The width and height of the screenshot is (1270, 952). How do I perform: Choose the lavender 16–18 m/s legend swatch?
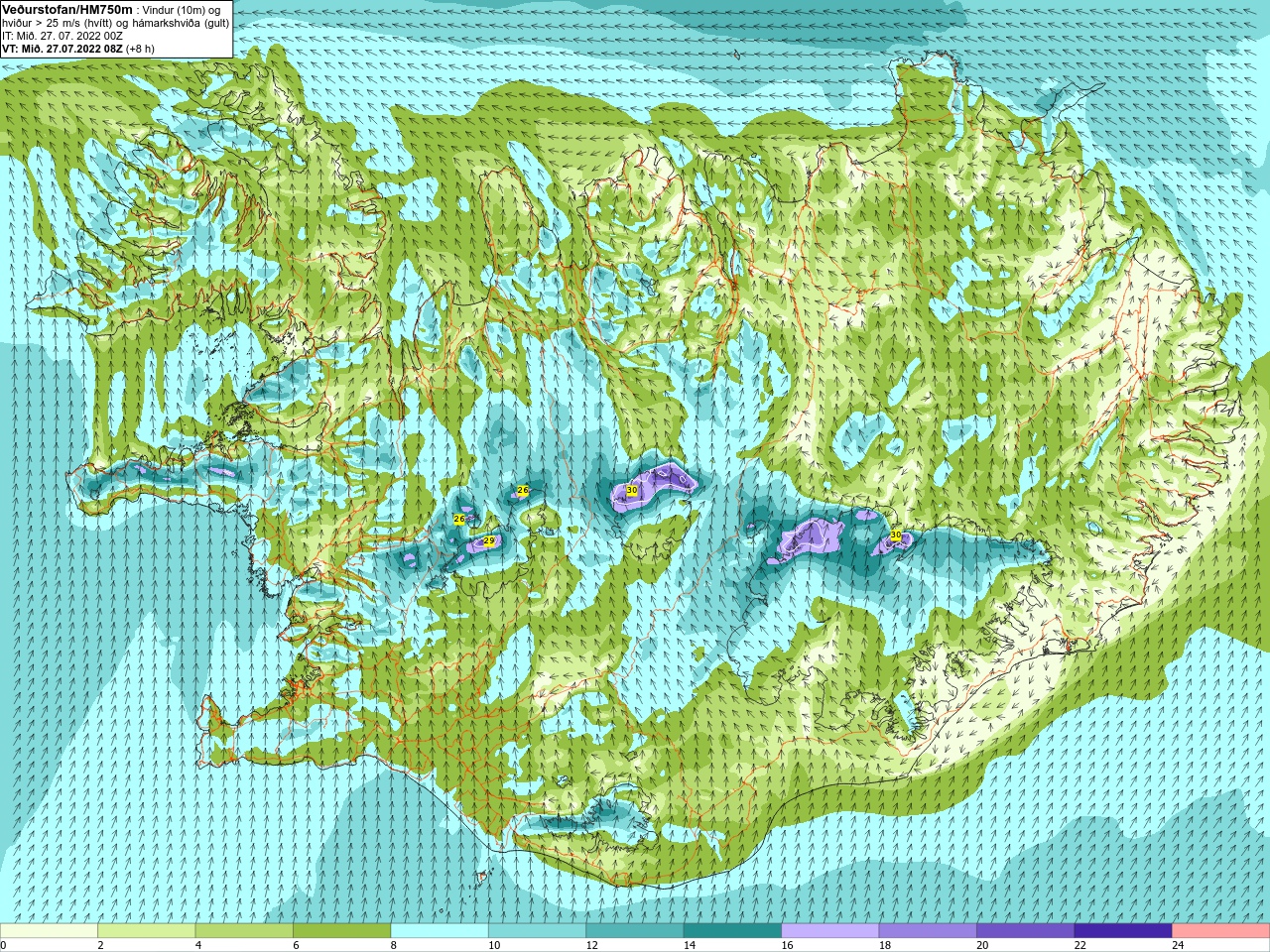[x=830, y=931]
